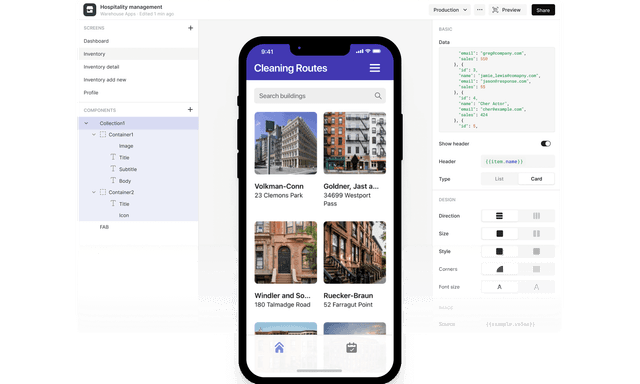The width and height of the screenshot is (640, 384).
Task: Select the Title text icon under Container2
Action: pos(113,203)
